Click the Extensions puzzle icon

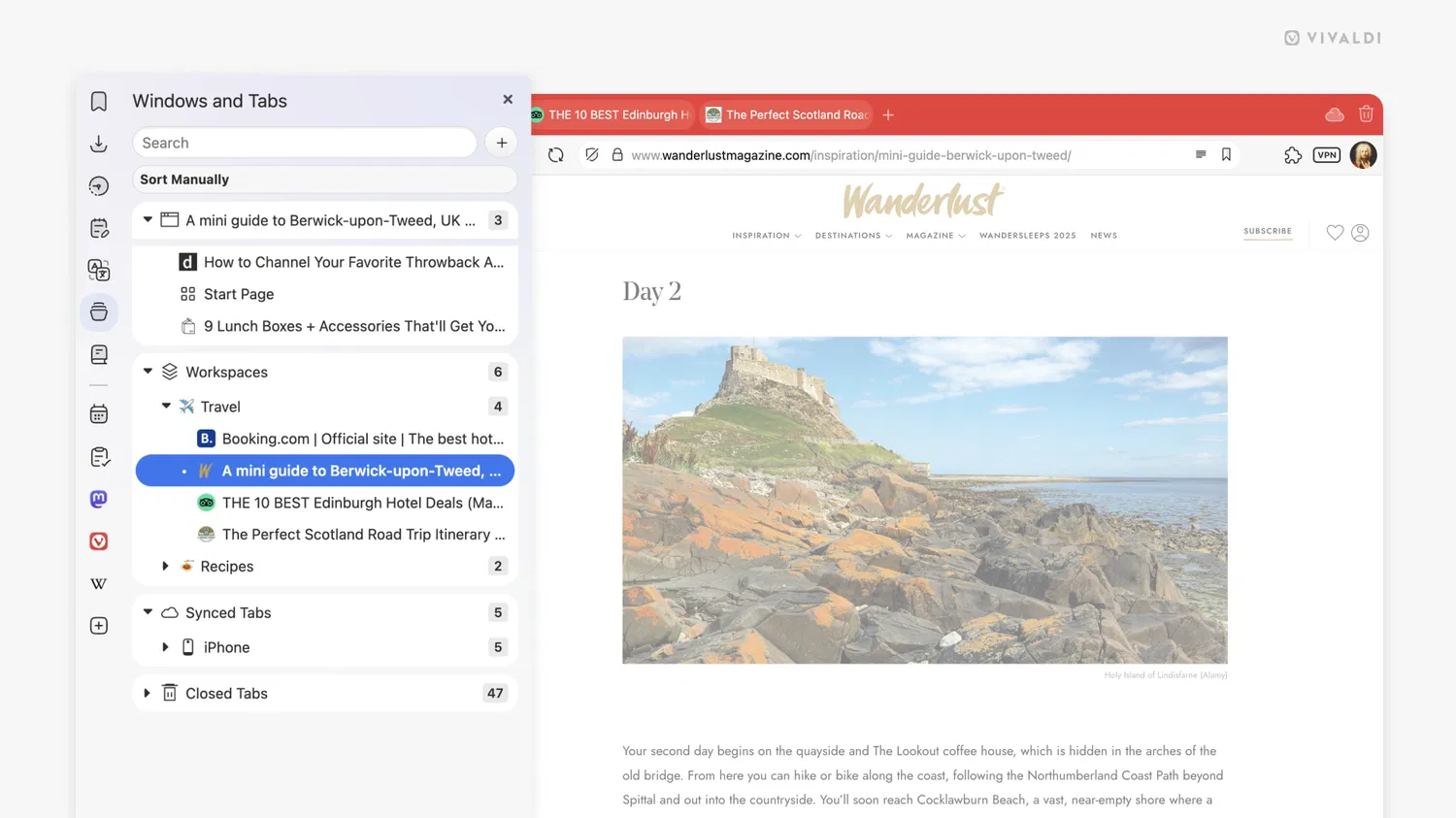tap(1292, 155)
